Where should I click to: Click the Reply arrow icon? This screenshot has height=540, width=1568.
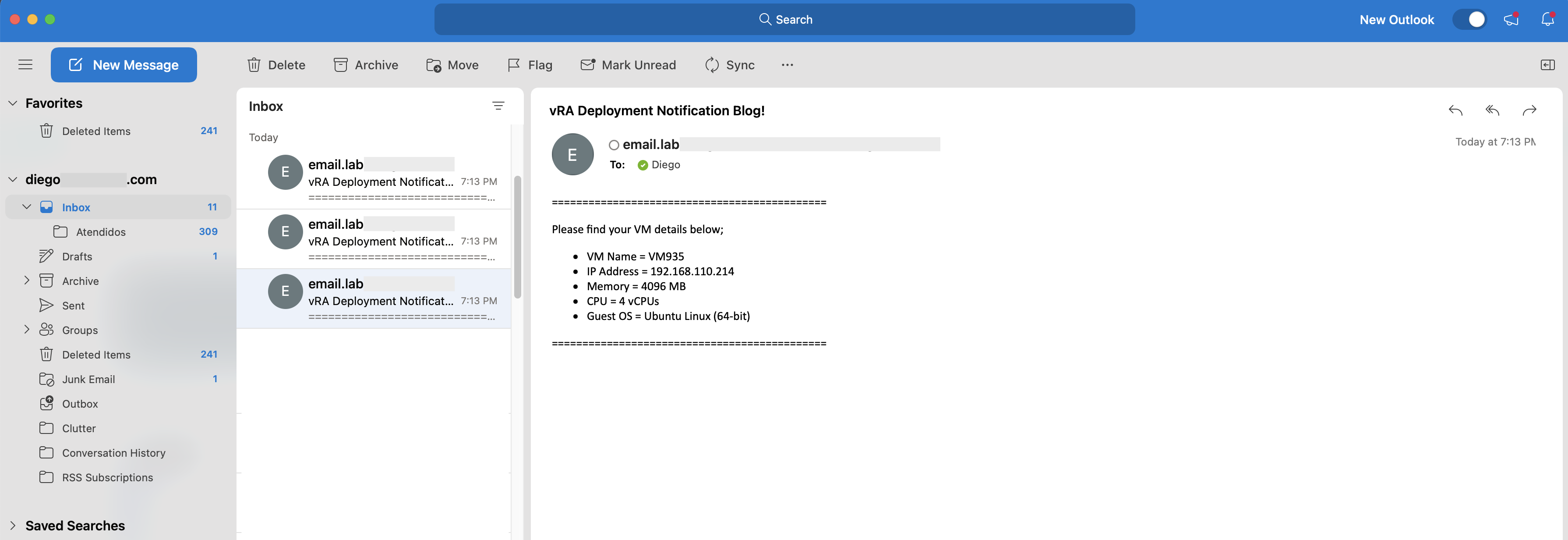point(1455,110)
